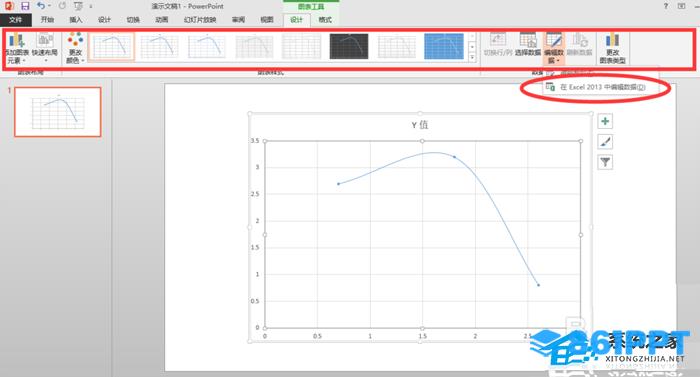Open the File tab

(16, 20)
